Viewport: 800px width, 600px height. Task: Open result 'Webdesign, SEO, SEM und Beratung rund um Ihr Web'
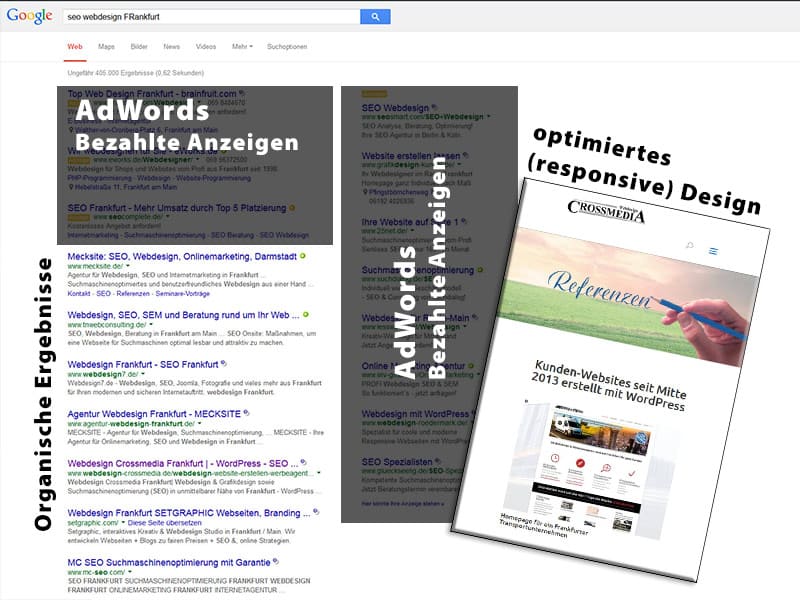[183, 315]
